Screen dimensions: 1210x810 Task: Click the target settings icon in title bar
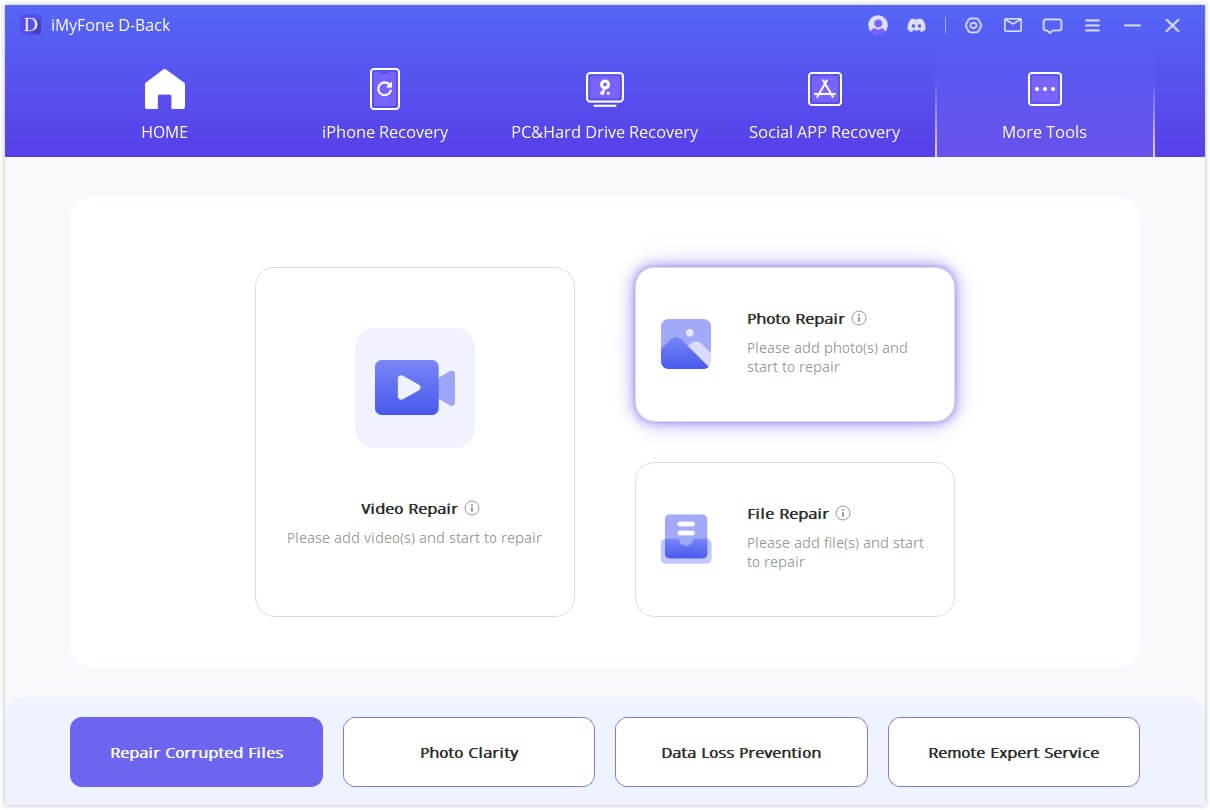coord(973,26)
